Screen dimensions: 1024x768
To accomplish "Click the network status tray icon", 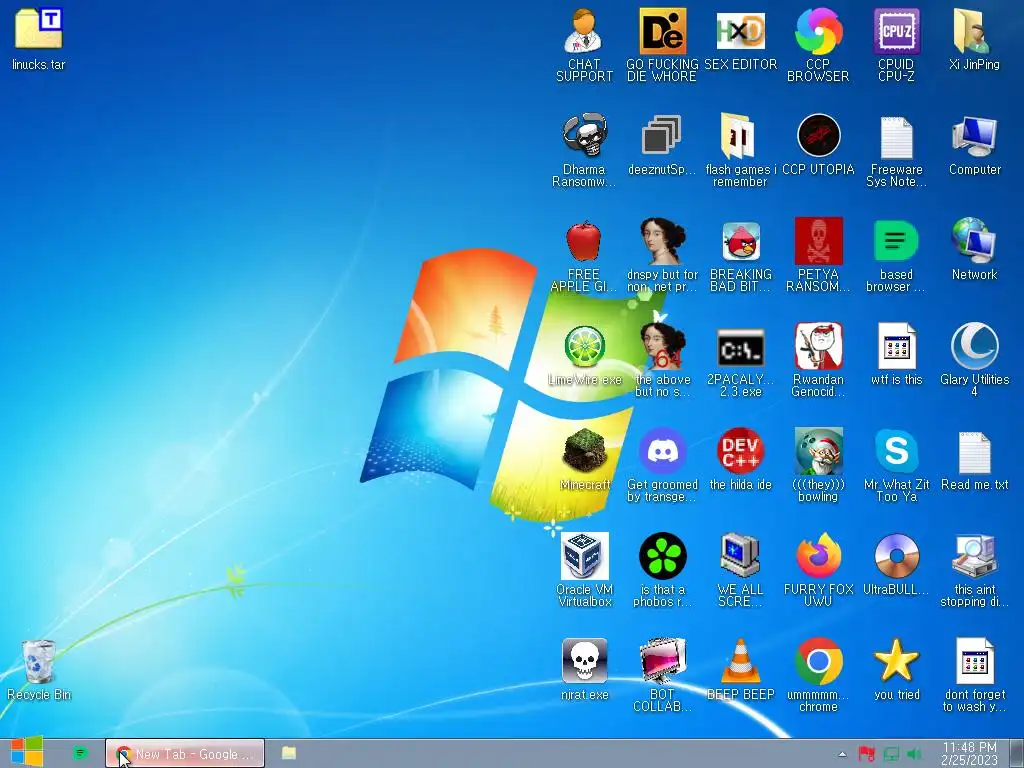I will click(891, 754).
